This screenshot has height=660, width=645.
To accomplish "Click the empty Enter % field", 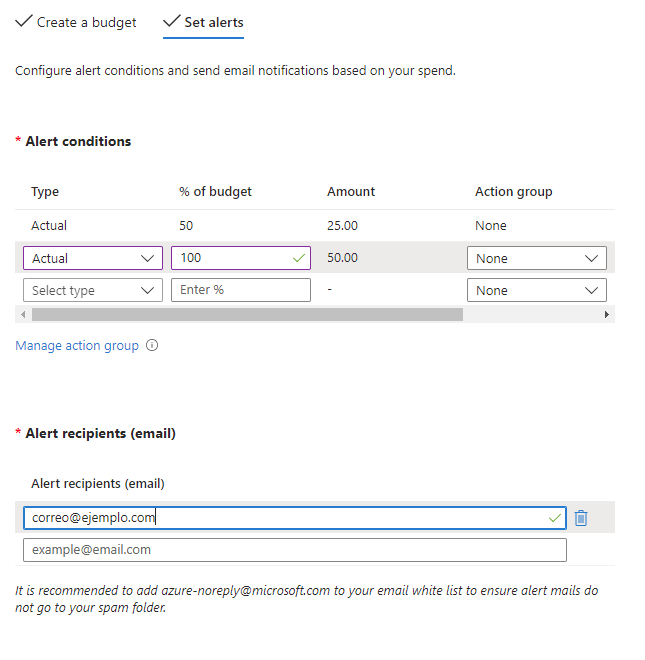I will (x=241, y=290).
